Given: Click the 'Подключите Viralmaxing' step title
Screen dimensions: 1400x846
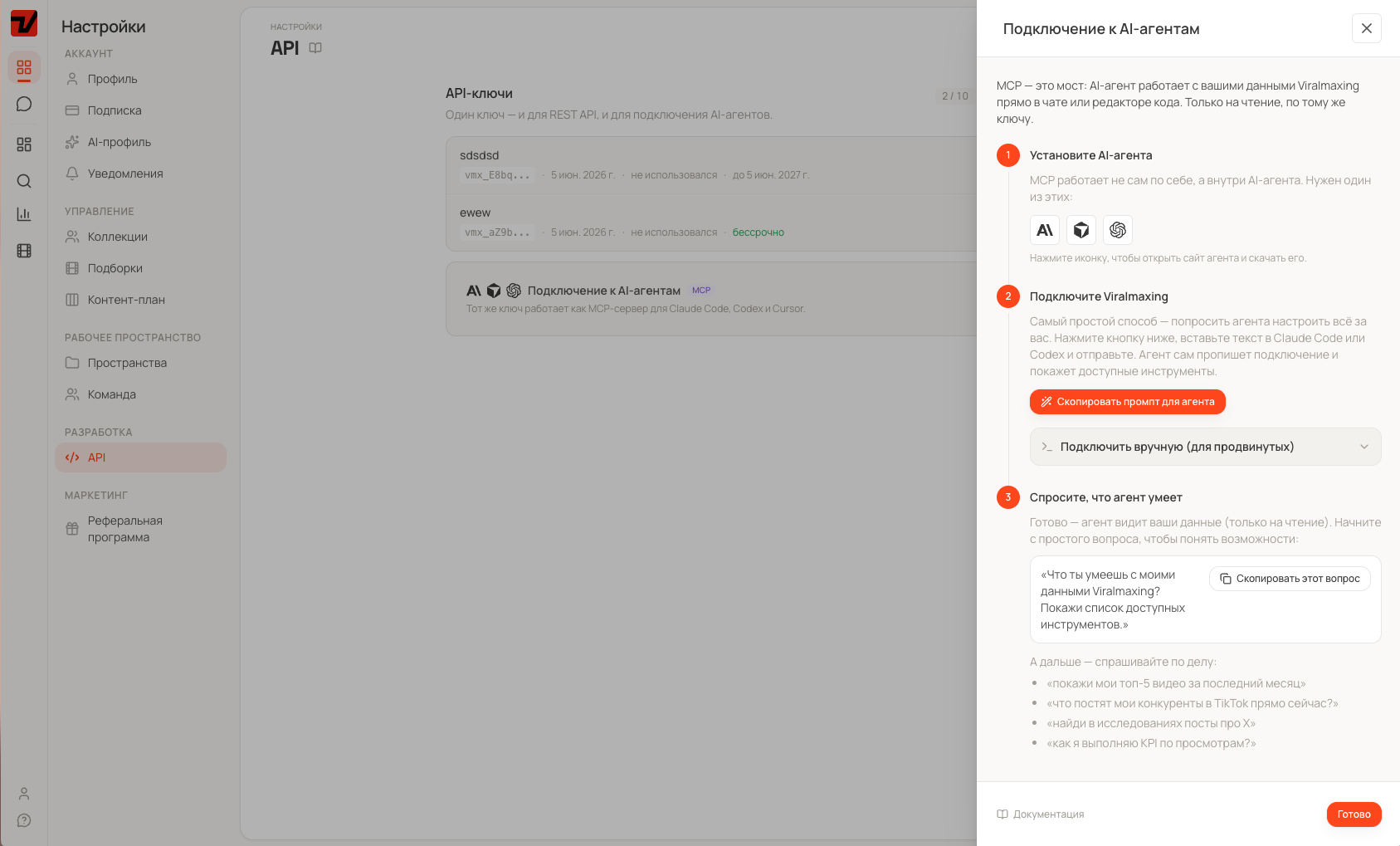Looking at the screenshot, I should (x=1099, y=296).
